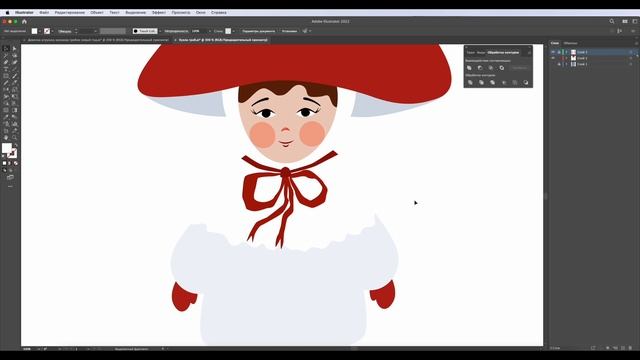Click the Divide pathfinder icon
Viewport: 640px width, 360px height.
(x=470, y=82)
